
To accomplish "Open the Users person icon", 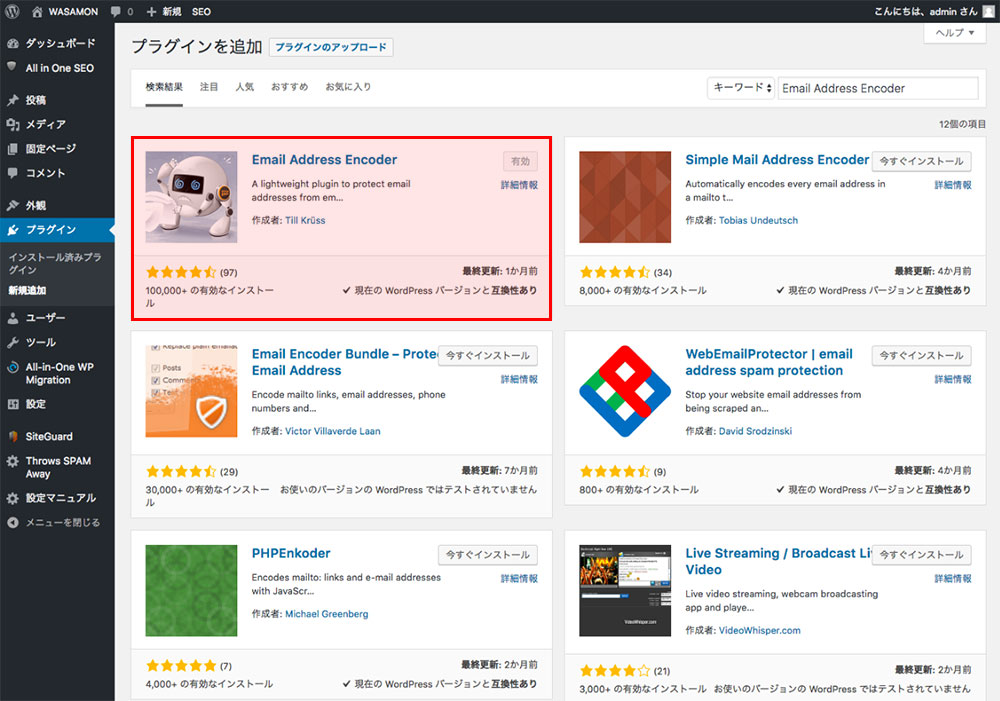I will click(x=13, y=318).
